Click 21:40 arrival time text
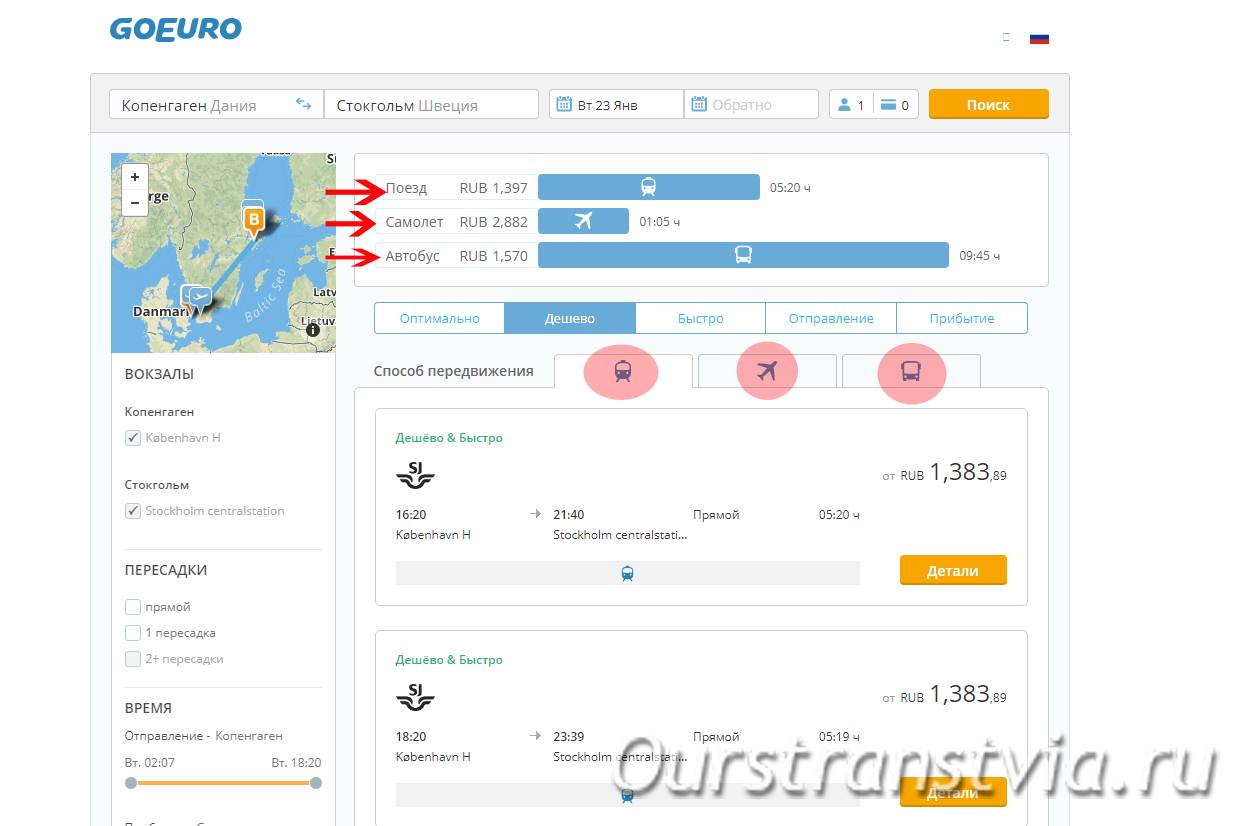The height and width of the screenshot is (826, 1239). [568, 514]
